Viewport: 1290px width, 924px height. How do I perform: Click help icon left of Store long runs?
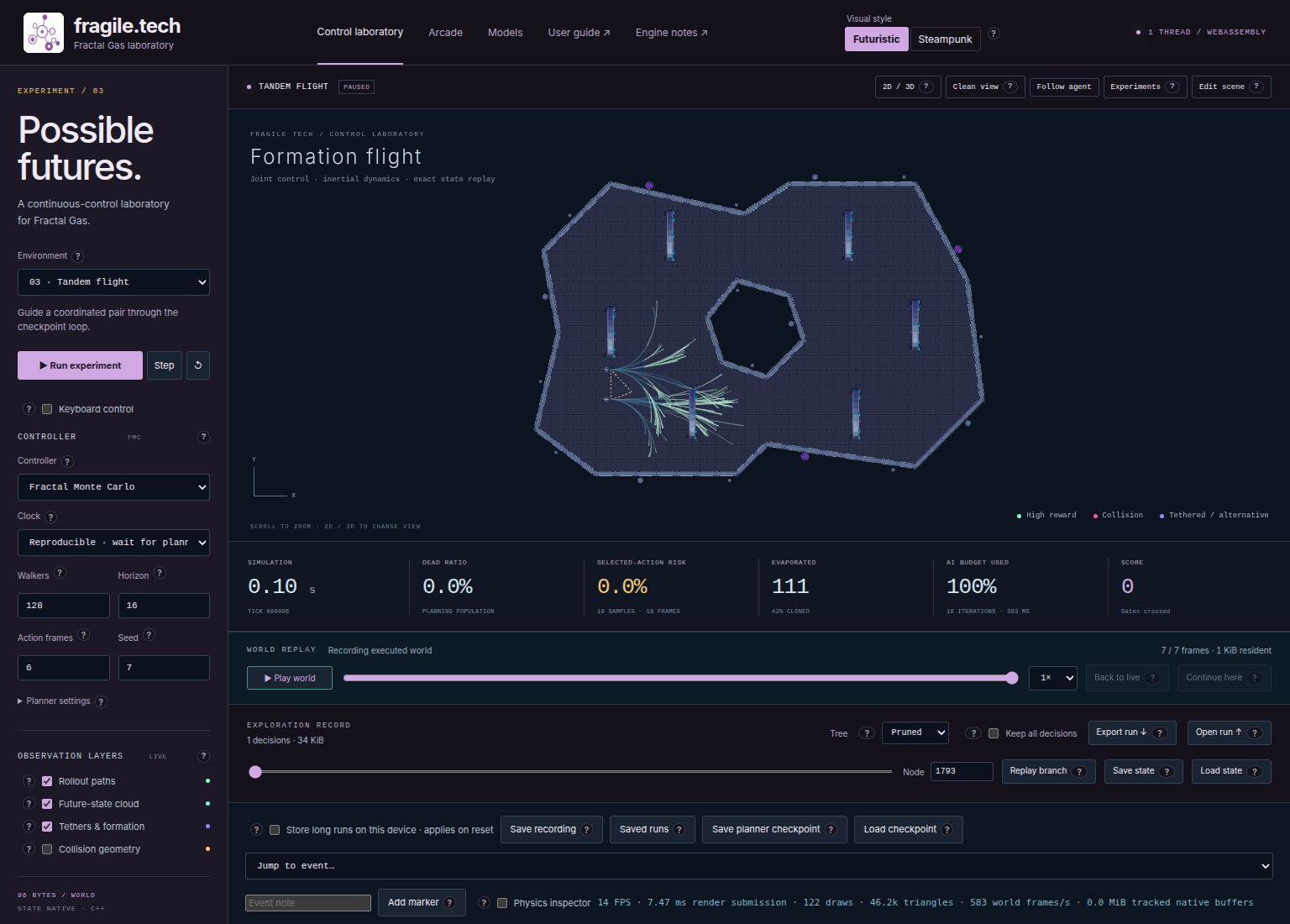click(257, 830)
